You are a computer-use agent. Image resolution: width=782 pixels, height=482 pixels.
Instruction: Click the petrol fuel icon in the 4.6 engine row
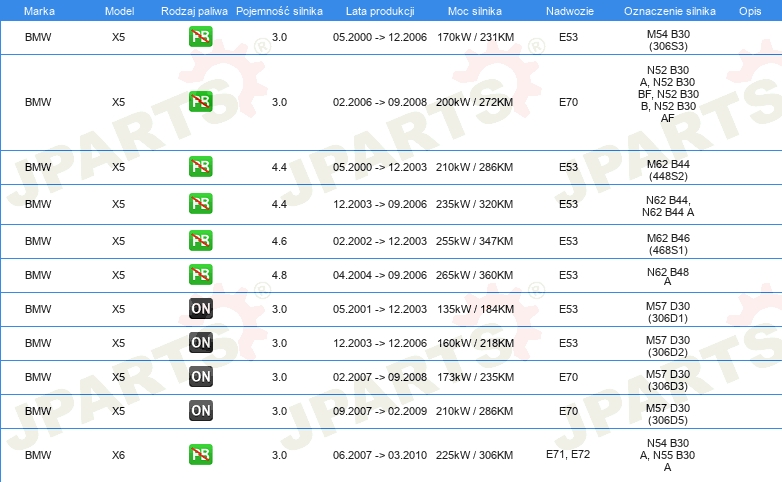tap(200, 241)
